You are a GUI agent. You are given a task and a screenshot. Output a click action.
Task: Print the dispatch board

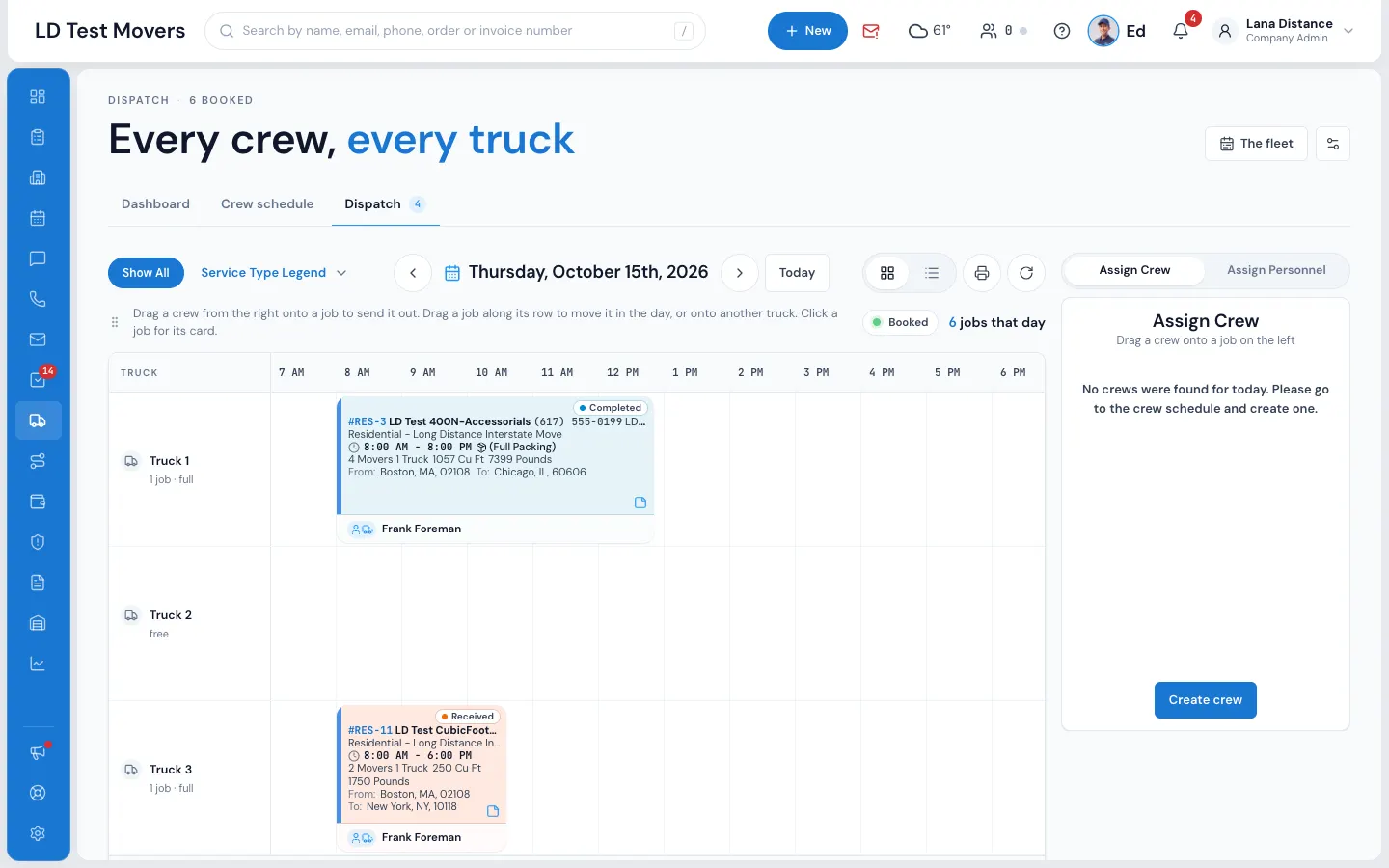[x=982, y=273]
